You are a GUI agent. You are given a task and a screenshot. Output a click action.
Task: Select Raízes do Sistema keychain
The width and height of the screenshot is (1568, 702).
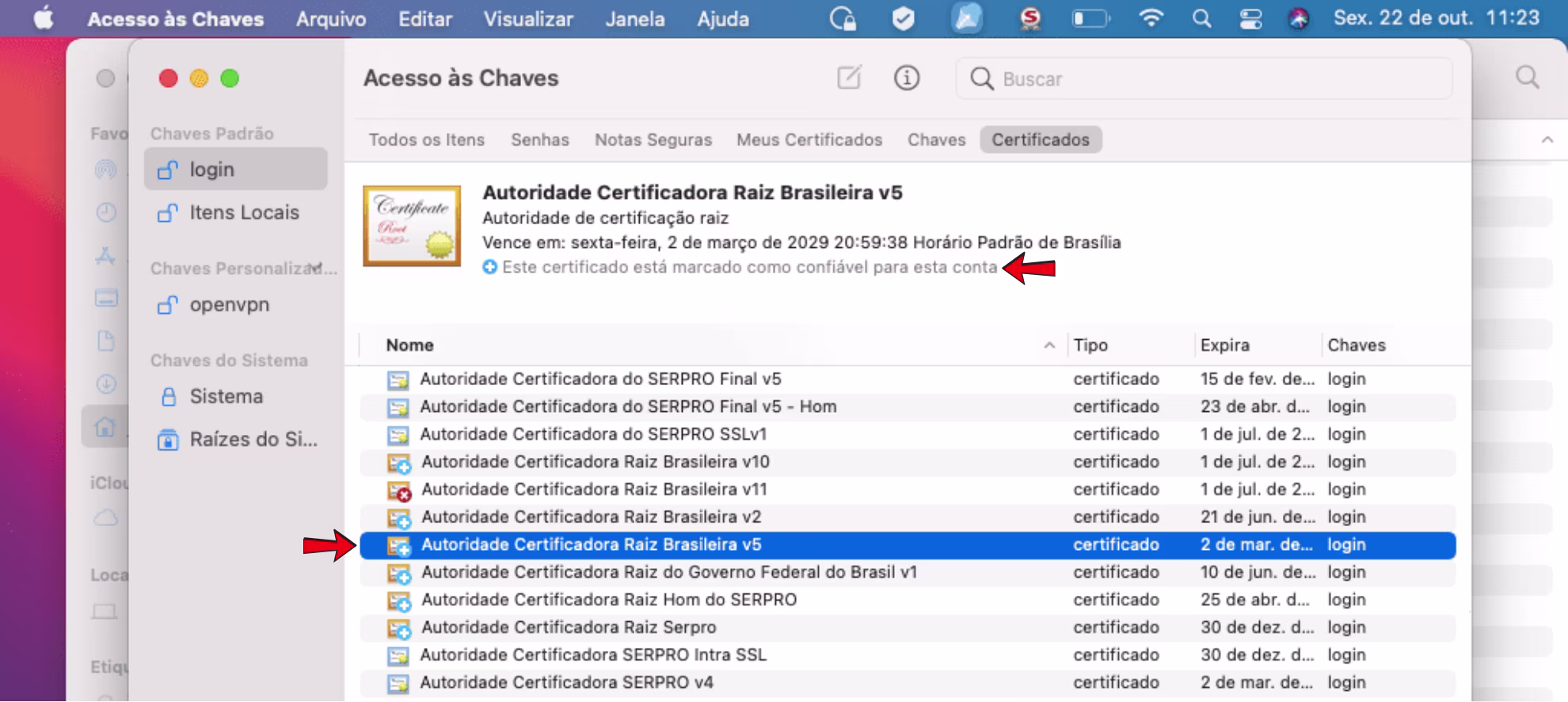[x=236, y=439]
